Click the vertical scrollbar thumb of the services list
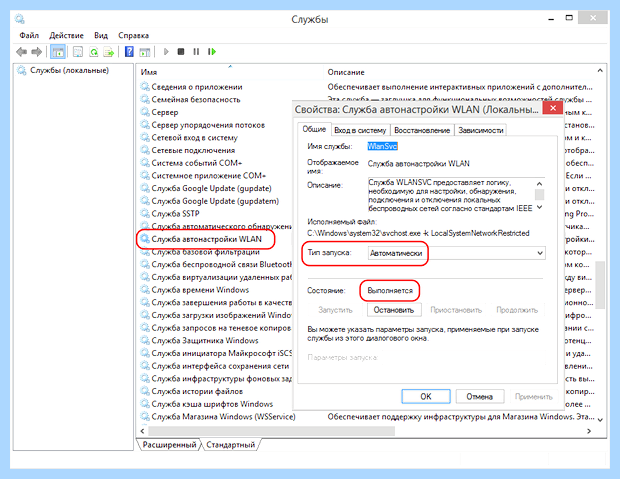The height and width of the screenshot is (479, 620). click(x=600, y=284)
